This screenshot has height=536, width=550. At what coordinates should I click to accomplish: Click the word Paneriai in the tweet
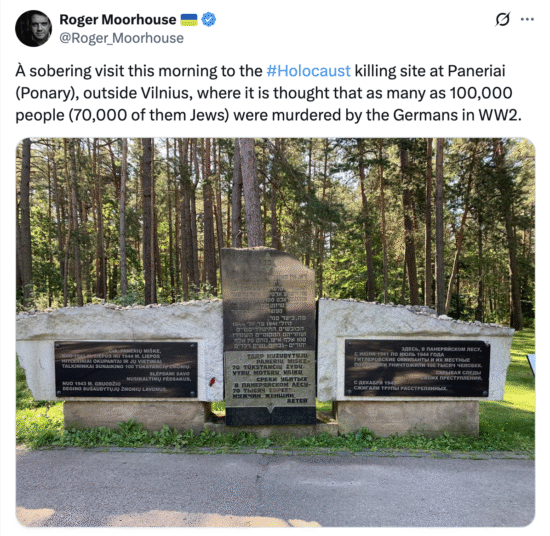(x=476, y=71)
